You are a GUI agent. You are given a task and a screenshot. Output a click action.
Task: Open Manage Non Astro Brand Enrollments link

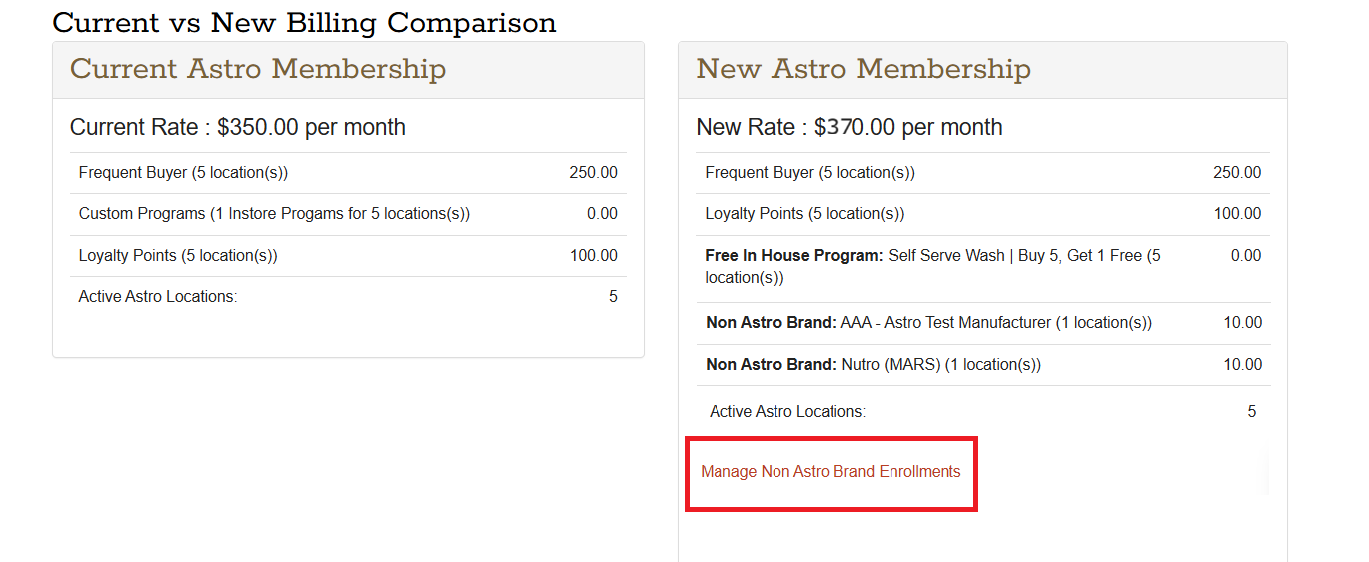click(x=830, y=472)
